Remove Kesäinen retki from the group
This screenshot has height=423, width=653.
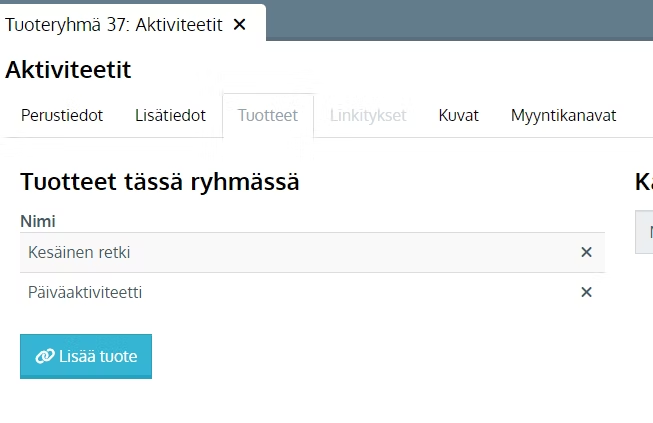587,253
